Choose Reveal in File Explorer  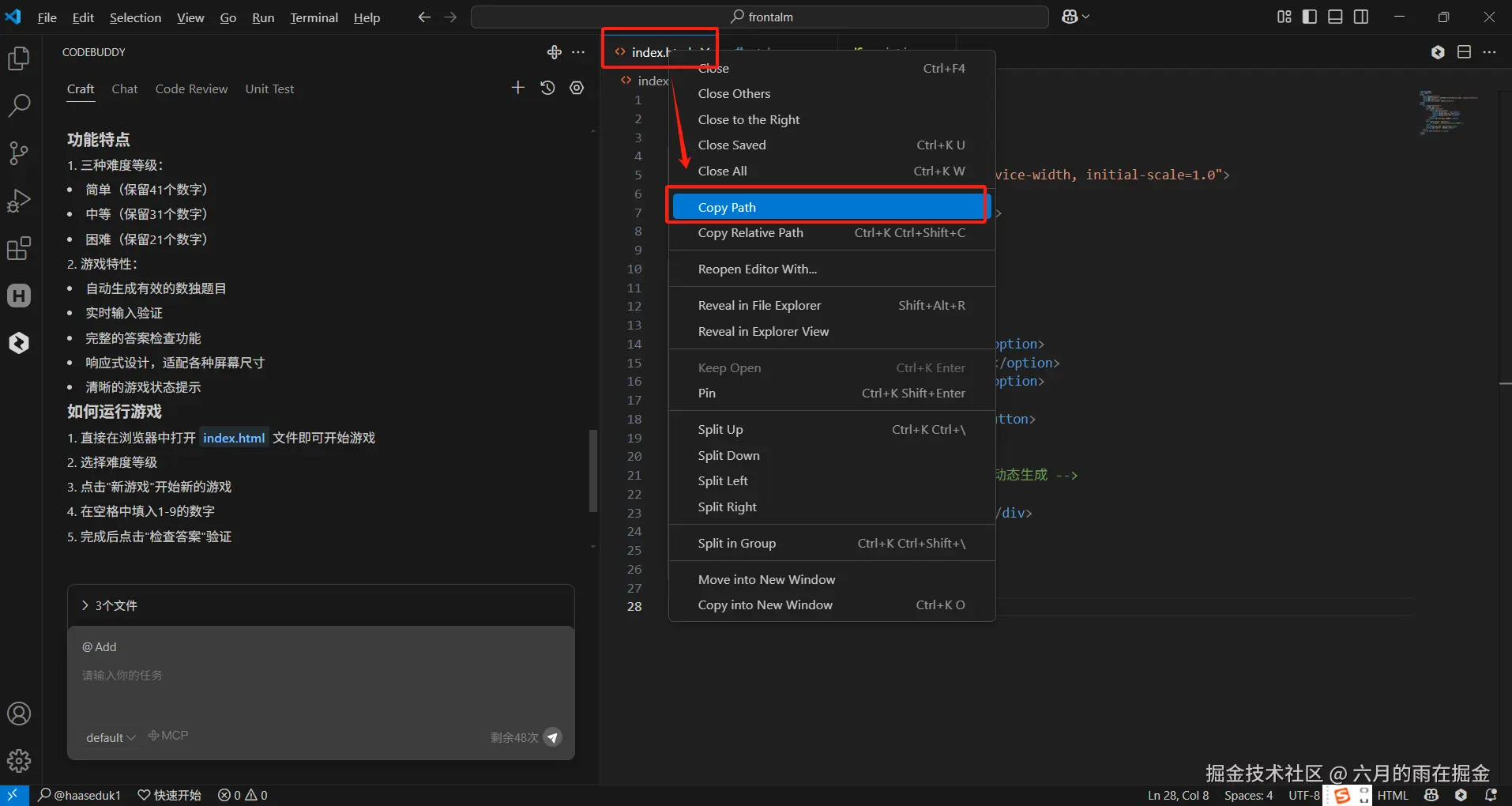(831, 306)
